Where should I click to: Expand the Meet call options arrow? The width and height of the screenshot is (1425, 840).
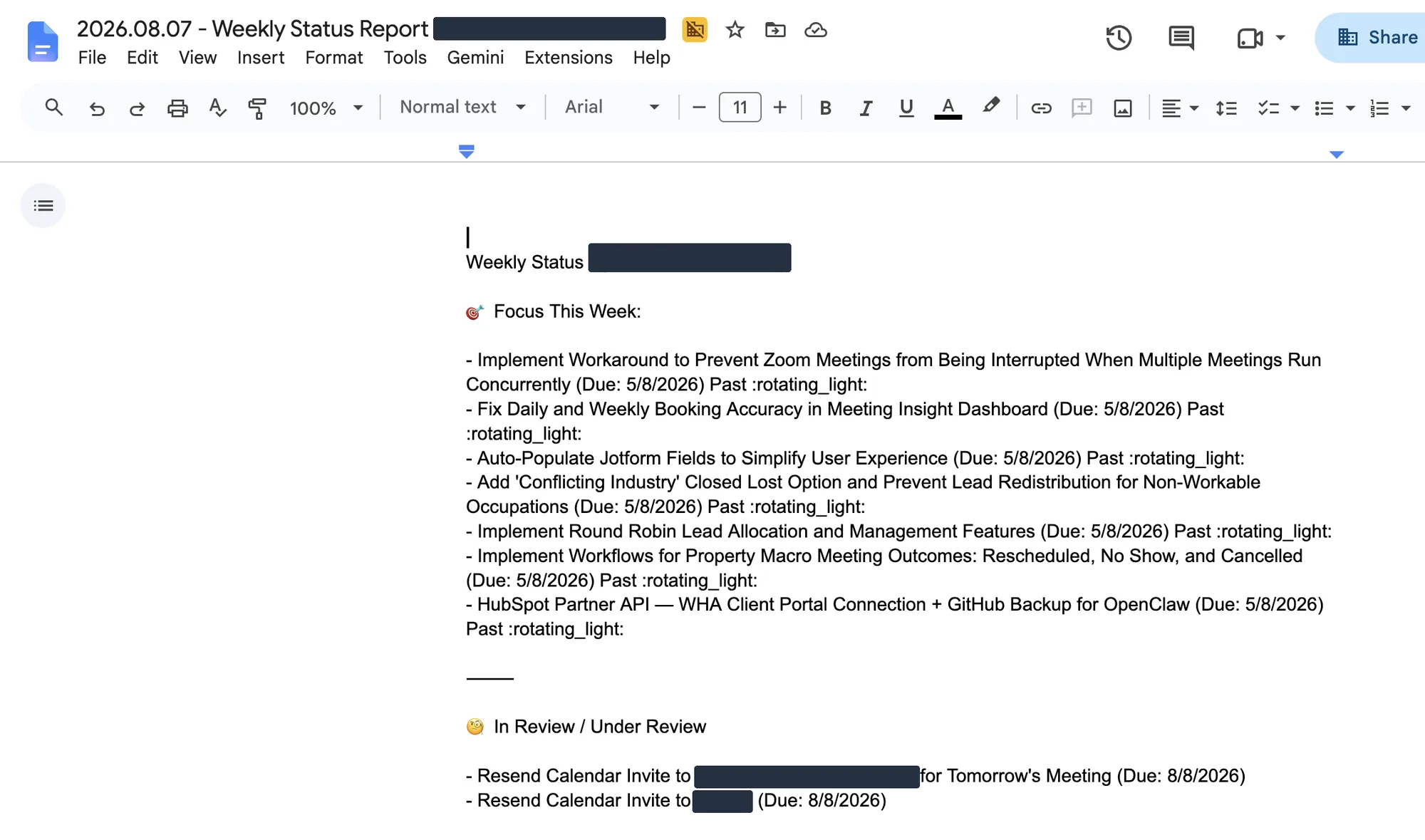point(1280,38)
